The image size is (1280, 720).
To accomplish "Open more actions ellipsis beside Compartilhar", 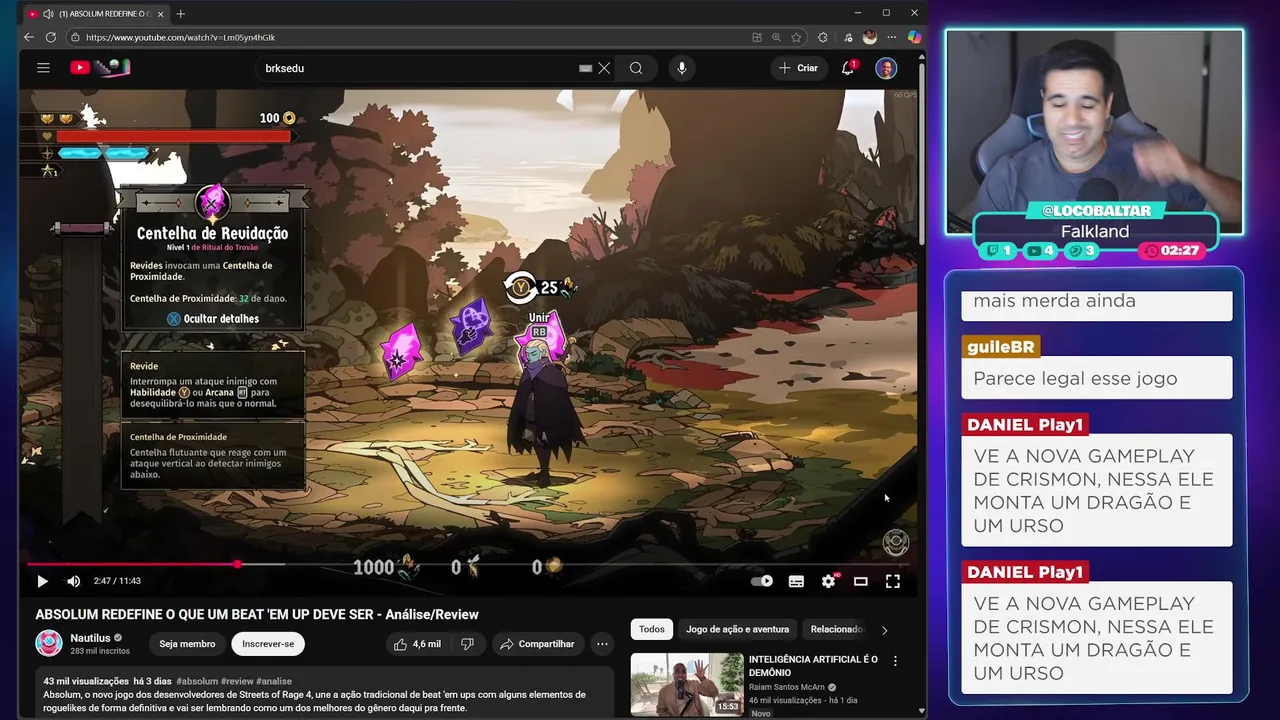I will tap(602, 644).
